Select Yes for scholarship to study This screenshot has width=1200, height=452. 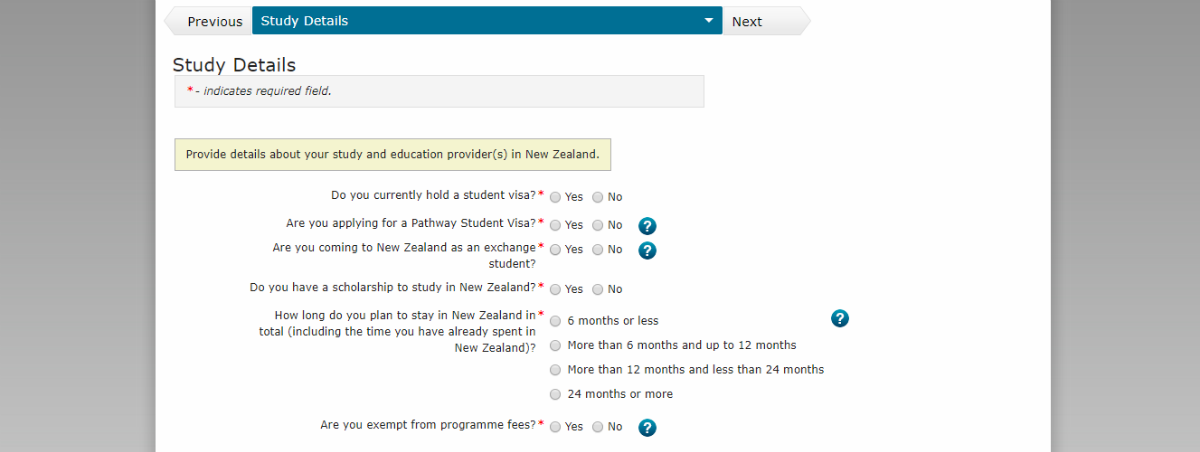tap(556, 289)
